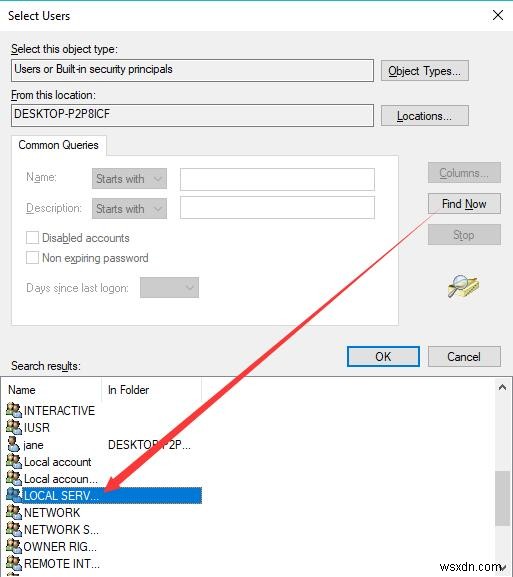
Task: Select the Common Queries tab
Action: pos(59,145)
